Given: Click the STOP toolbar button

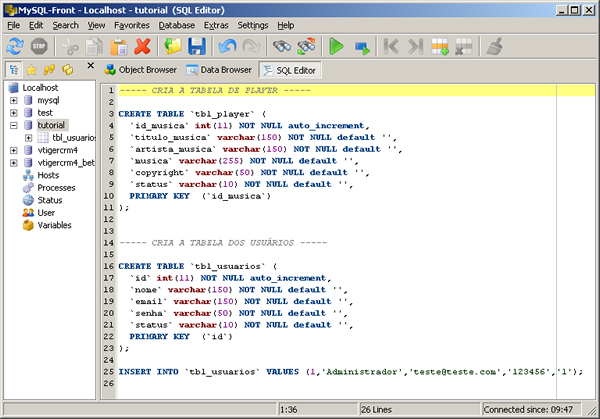Looking at the screenshot, I should 39,46.
